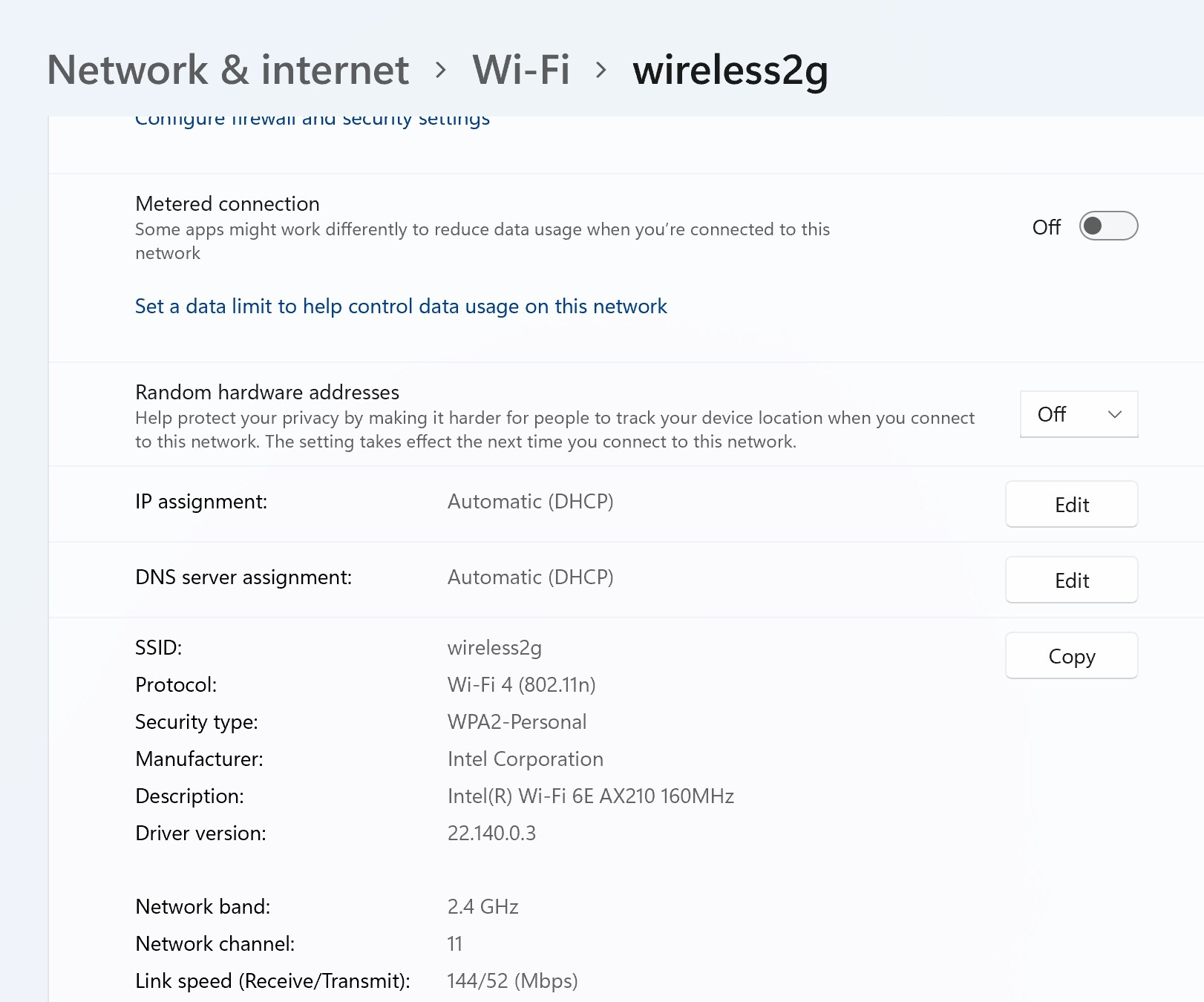Edit the IP assignment setting
This screenshot has width=1204, height=1002.
pyautogui.click(x=1071, y=505)
